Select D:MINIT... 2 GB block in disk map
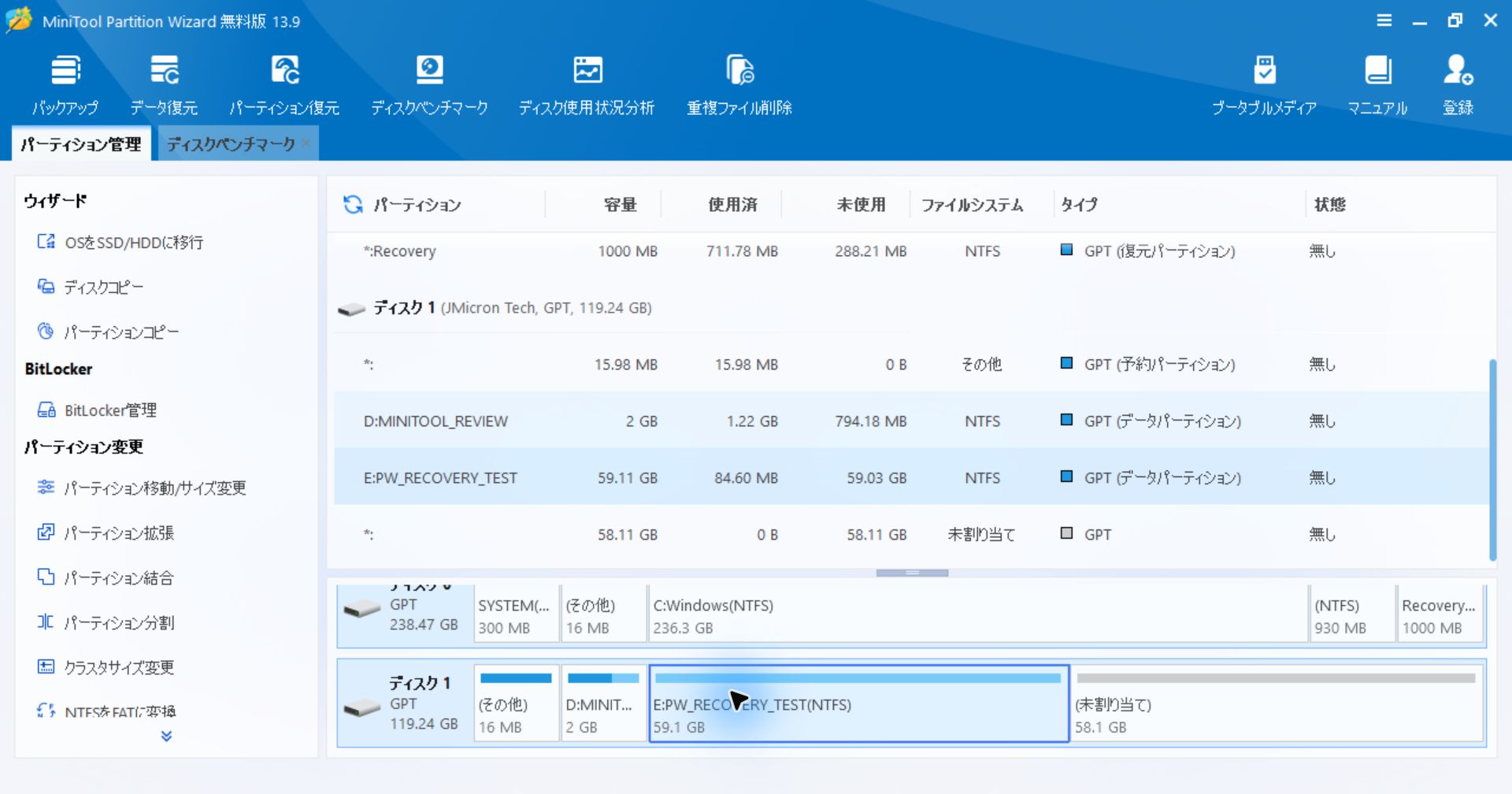Image resolution: width=1512 pixels, height=794 pixels. [603, 703]
